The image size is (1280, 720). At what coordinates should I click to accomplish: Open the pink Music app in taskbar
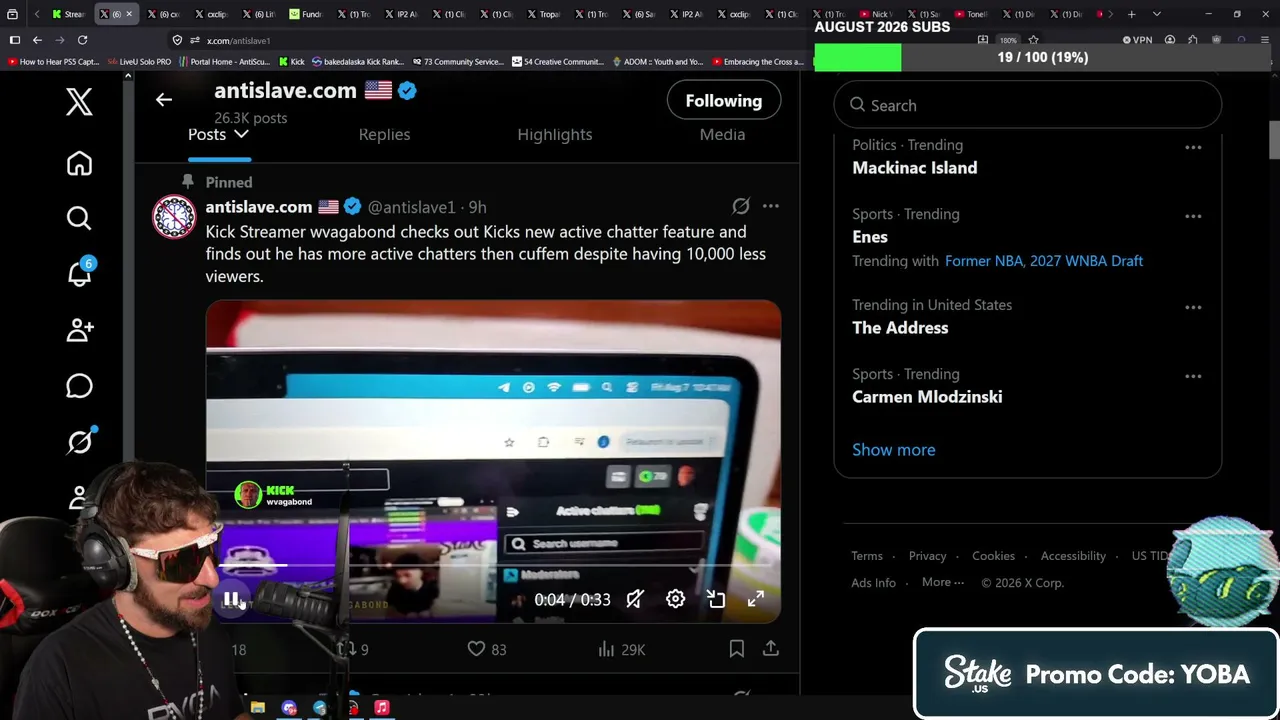(x=381, y=707)
